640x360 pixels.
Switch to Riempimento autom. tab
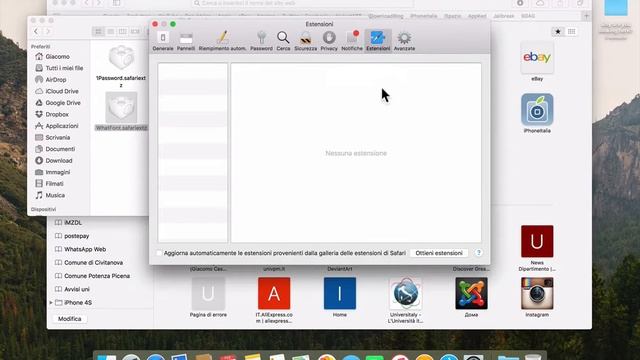point(222,41)
